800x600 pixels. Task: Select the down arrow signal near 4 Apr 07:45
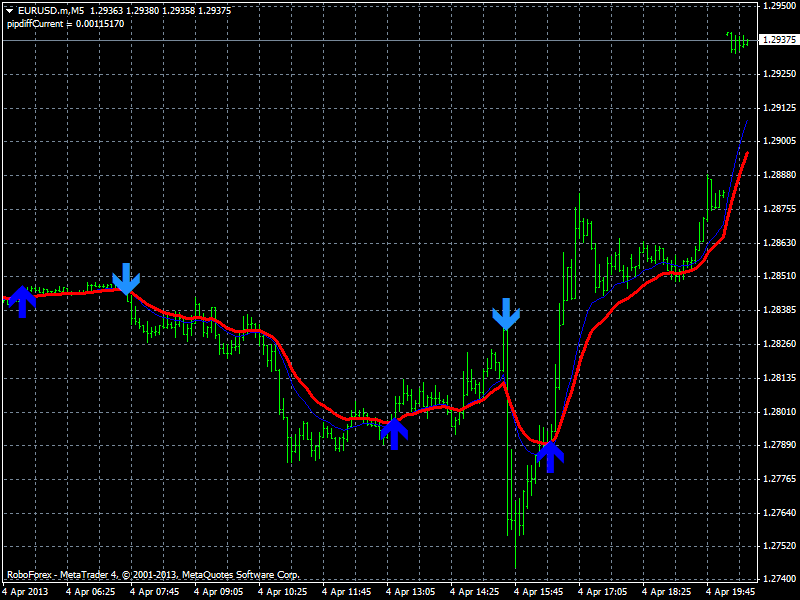pos(126,279)
